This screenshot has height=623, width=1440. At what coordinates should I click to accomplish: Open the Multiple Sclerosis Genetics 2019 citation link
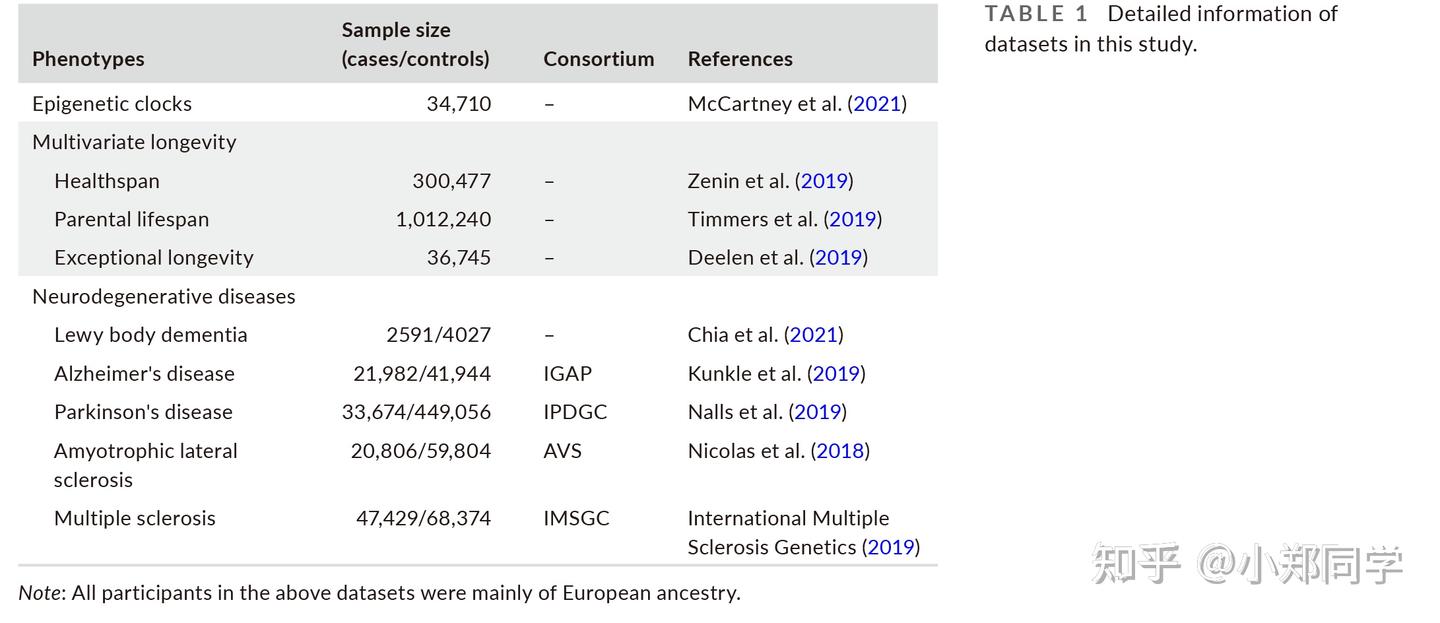pos(890,547)
